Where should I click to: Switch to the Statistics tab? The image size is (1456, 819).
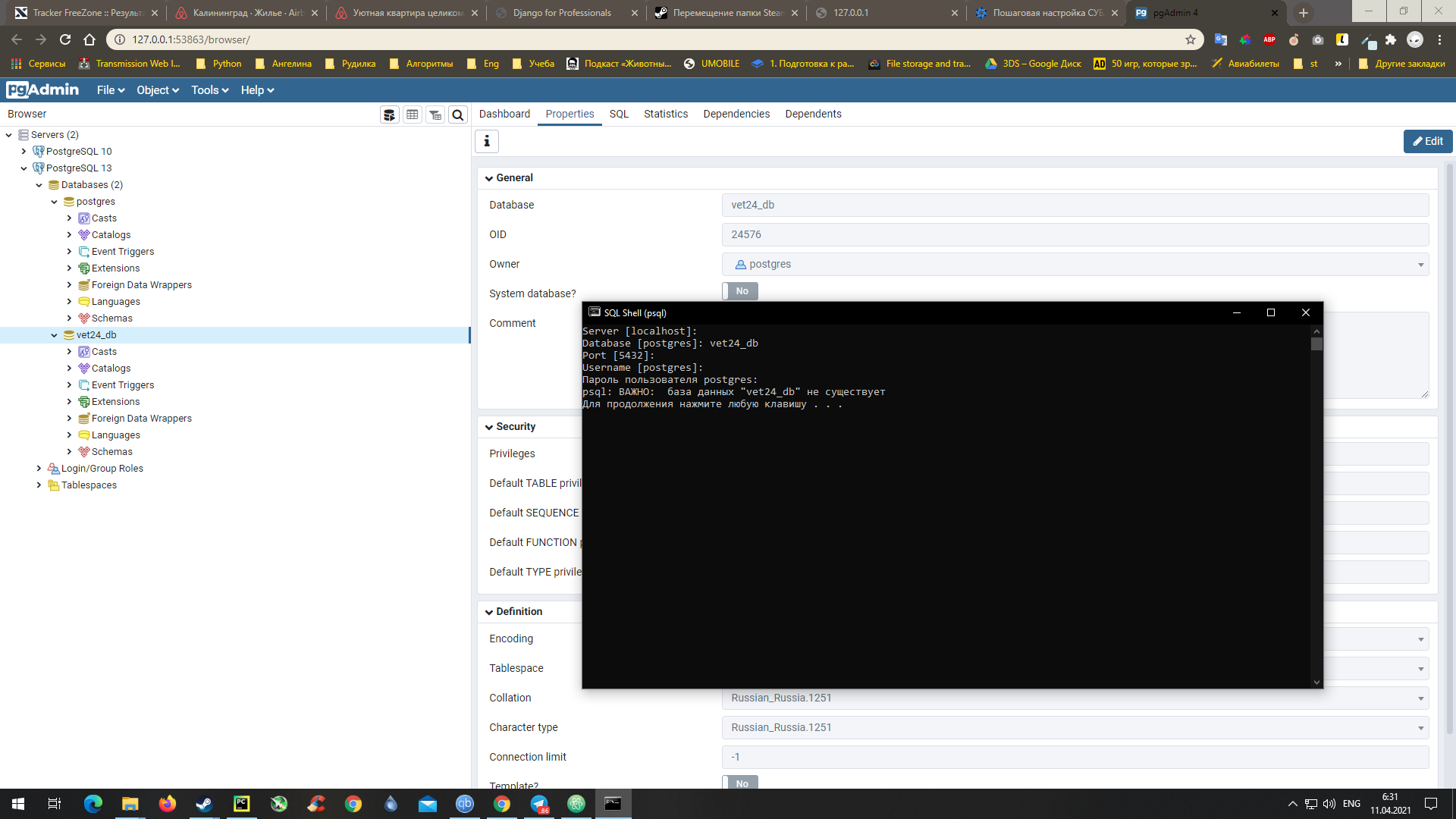[666, 114]
